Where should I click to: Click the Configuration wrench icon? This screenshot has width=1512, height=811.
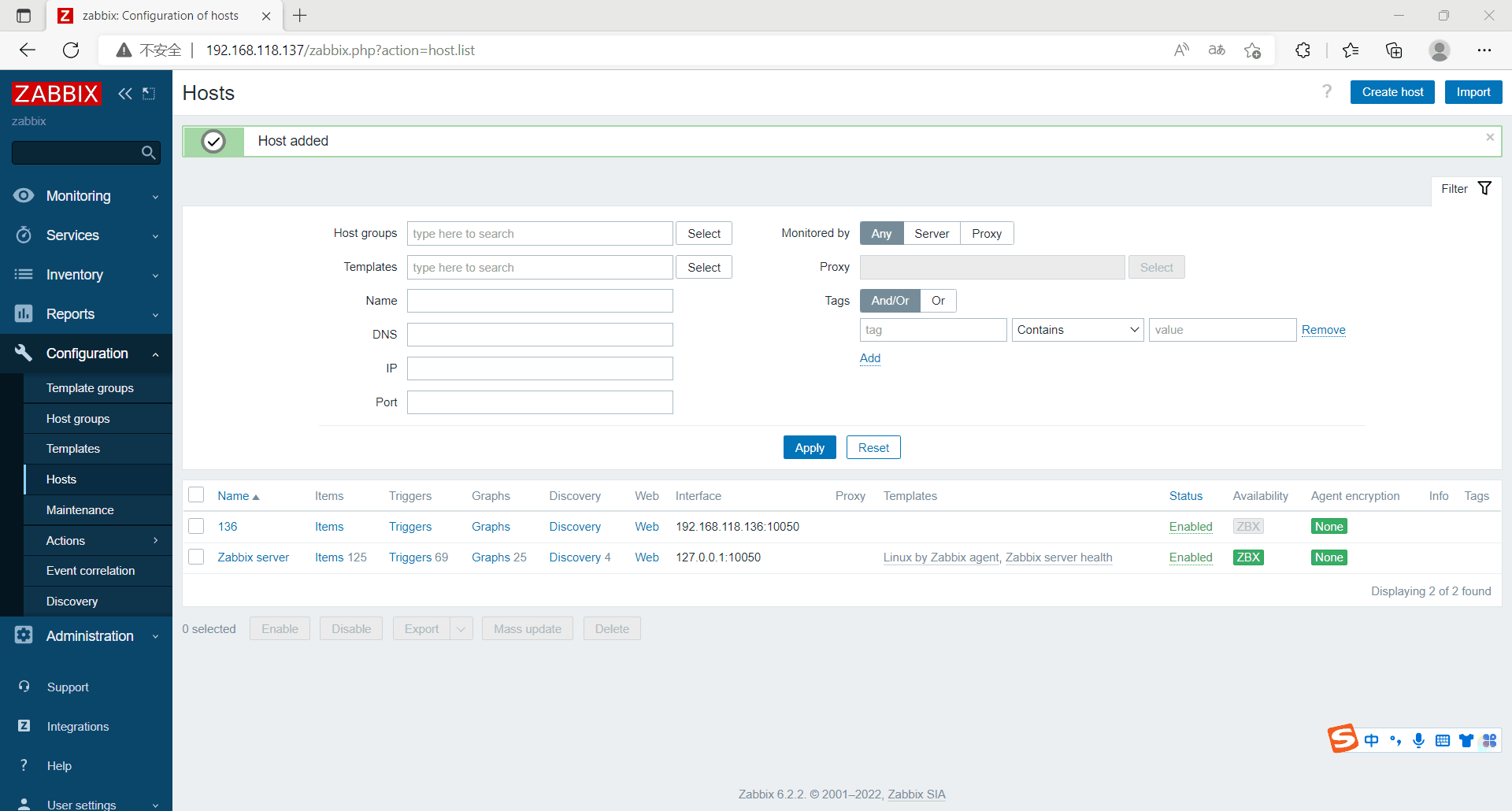[24, 353]
